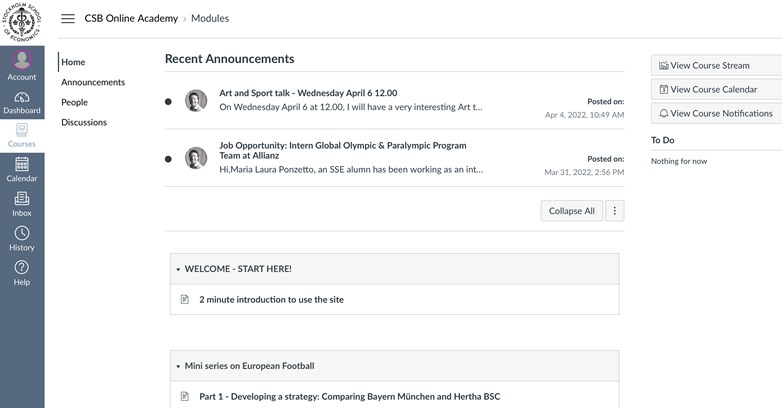The image size is (782, 408).
Task: Open 2 minute introduction to use the site
Action: [x=271, y=299]
